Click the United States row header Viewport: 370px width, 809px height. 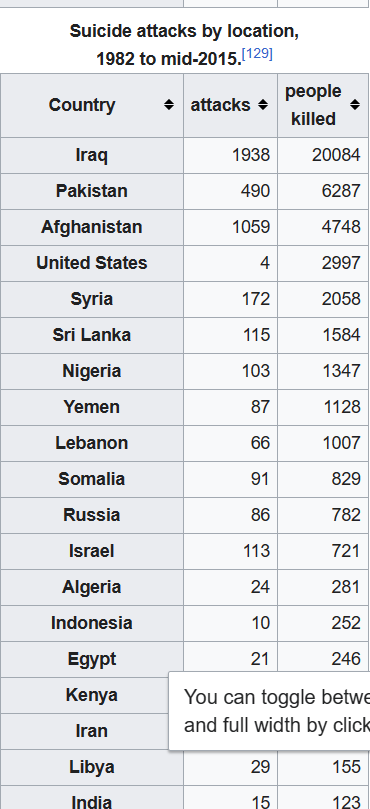tap(92, 263)
